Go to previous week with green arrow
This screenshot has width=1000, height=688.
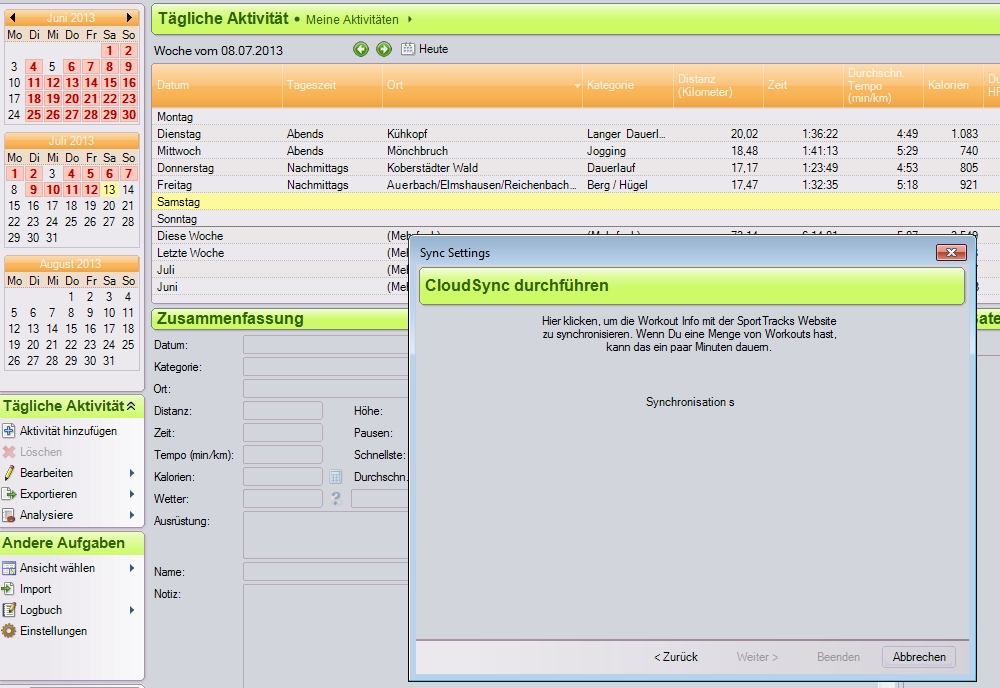pyautogui.click(x=361, y=49)
